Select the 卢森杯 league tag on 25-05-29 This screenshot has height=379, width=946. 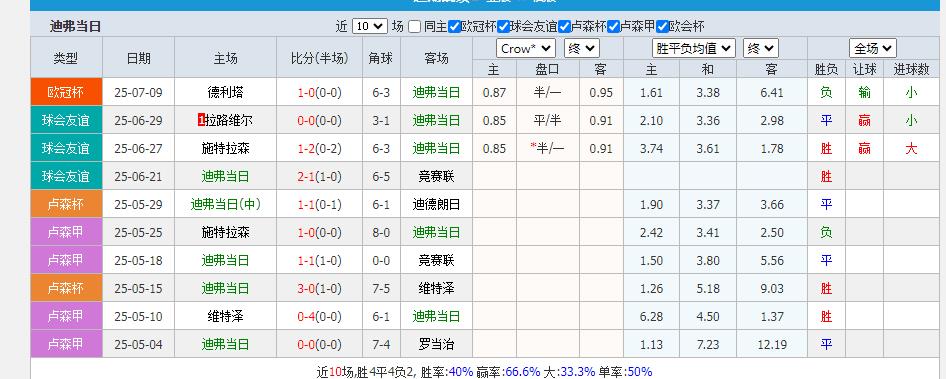tap(66, 204)
